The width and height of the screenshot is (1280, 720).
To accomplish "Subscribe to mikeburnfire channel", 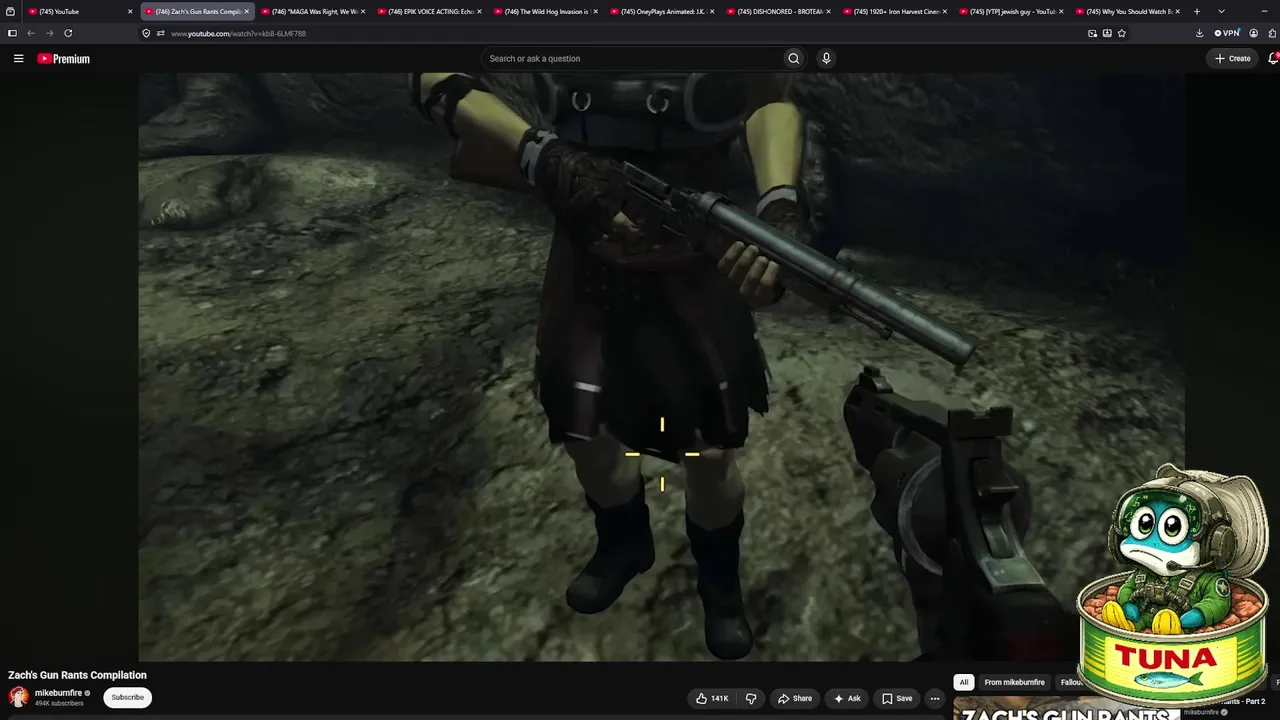I will click(x=128, y=697).
